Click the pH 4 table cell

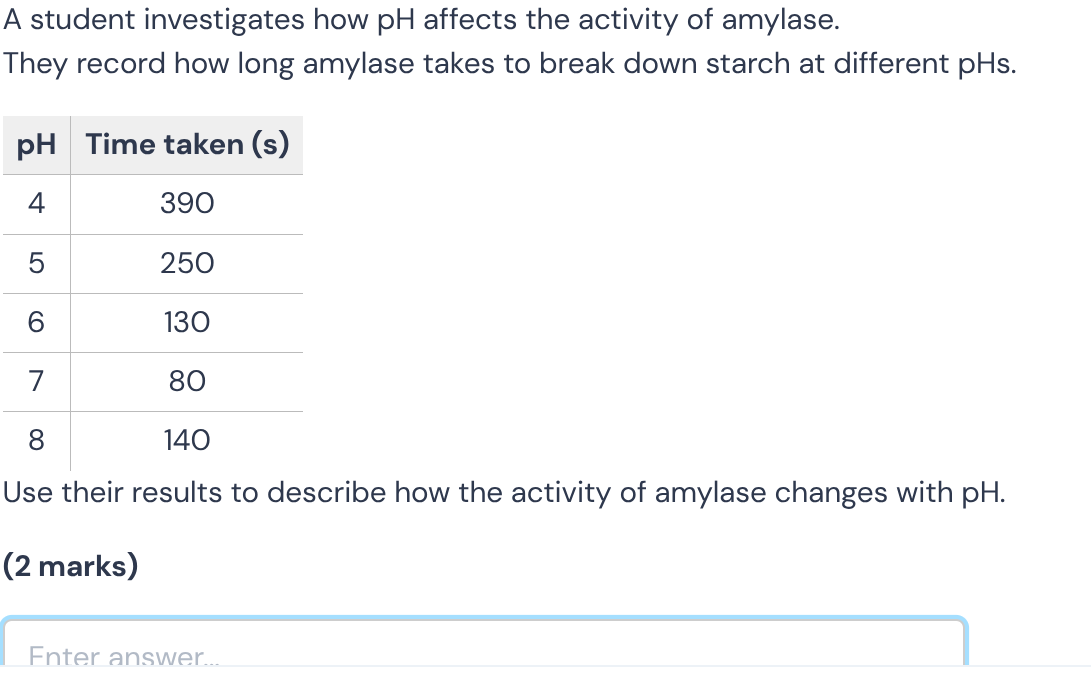click(x=36, y=204)
